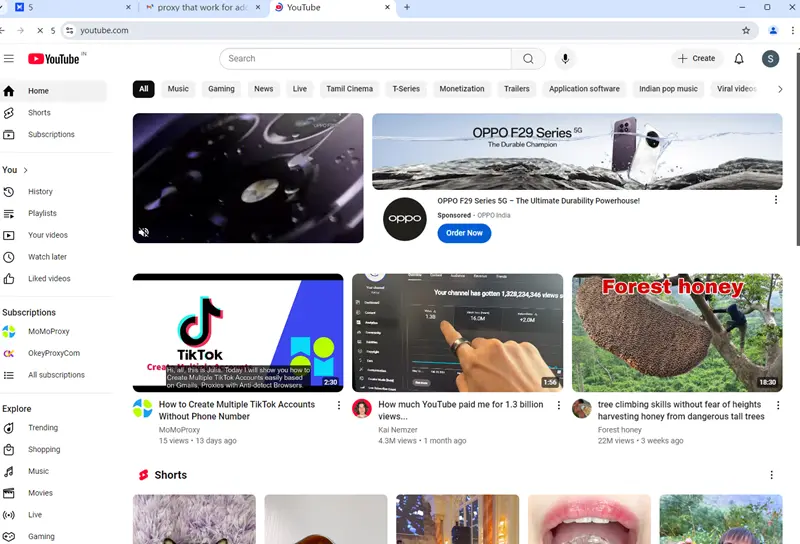Open the Shorts shelf options menu

771,475
